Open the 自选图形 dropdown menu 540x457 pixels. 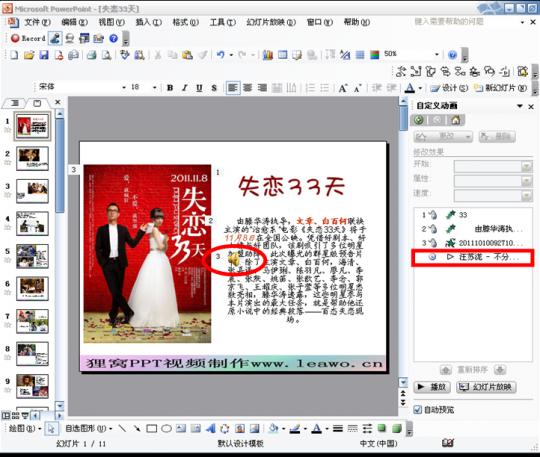point(89,429)
